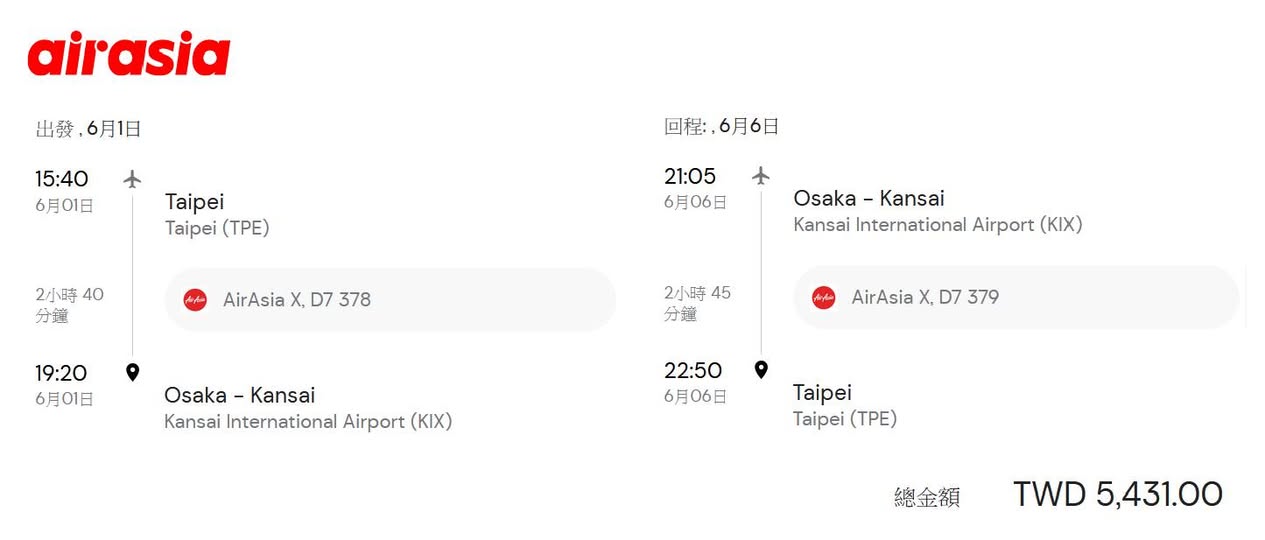Viewport: 1265px width, 540px height.
Task: Click the 15:40 departure time
Action: tap(62, 179)
